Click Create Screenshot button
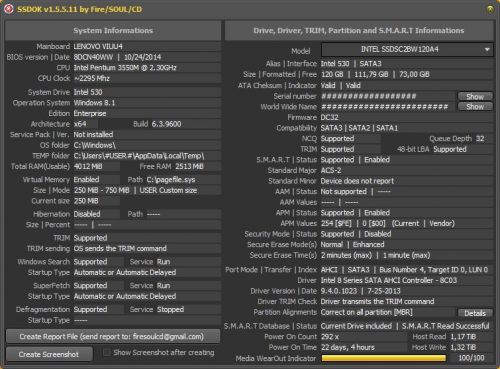The height and width of the screenshot is (369, 500). (x=49, y=354)
